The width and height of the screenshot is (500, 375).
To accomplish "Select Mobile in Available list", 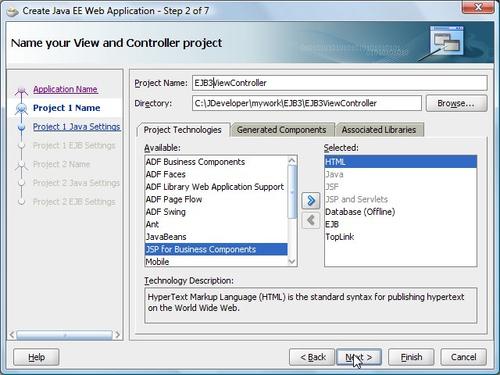I will [x=216, y=261].
